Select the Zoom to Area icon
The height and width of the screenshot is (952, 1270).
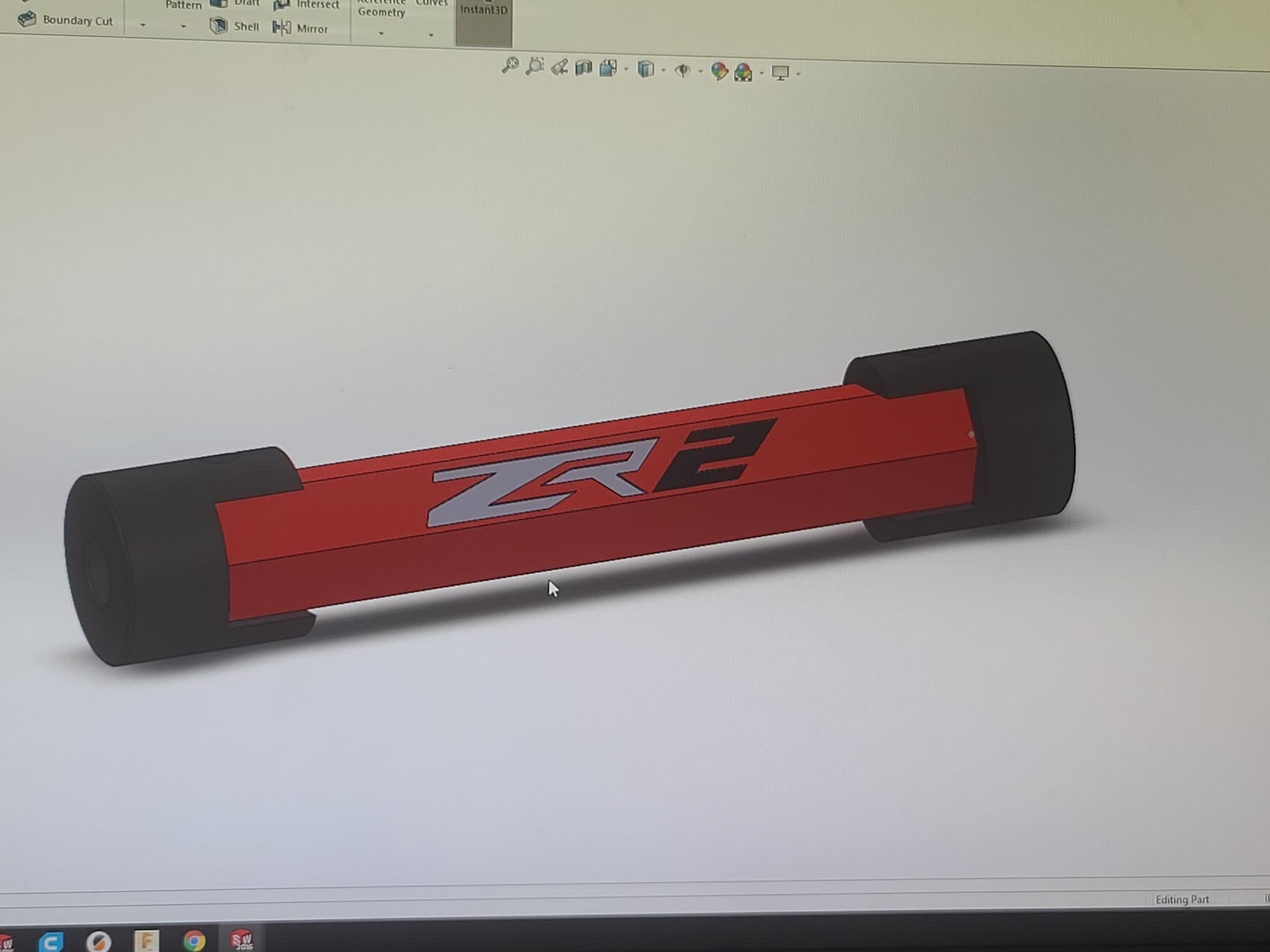535,66
